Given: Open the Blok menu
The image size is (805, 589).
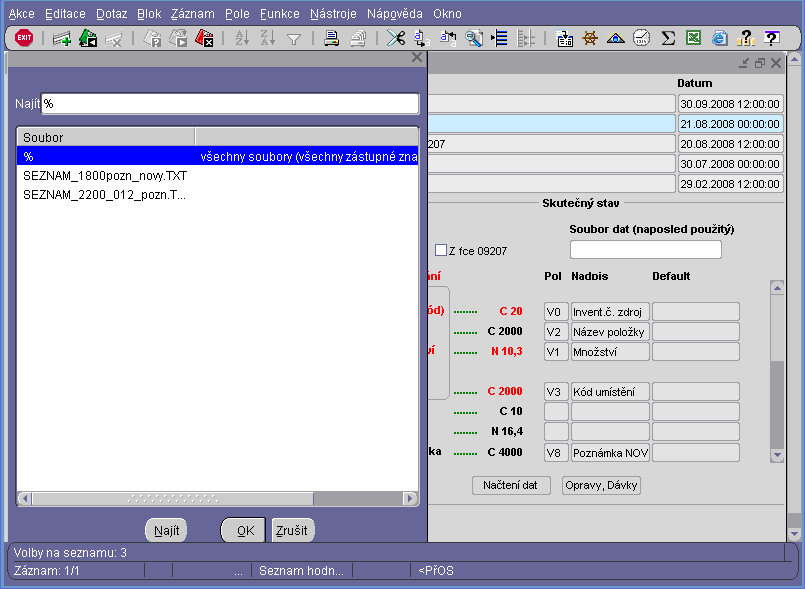Looking at the screenshot, I should [x=149, y=14].
